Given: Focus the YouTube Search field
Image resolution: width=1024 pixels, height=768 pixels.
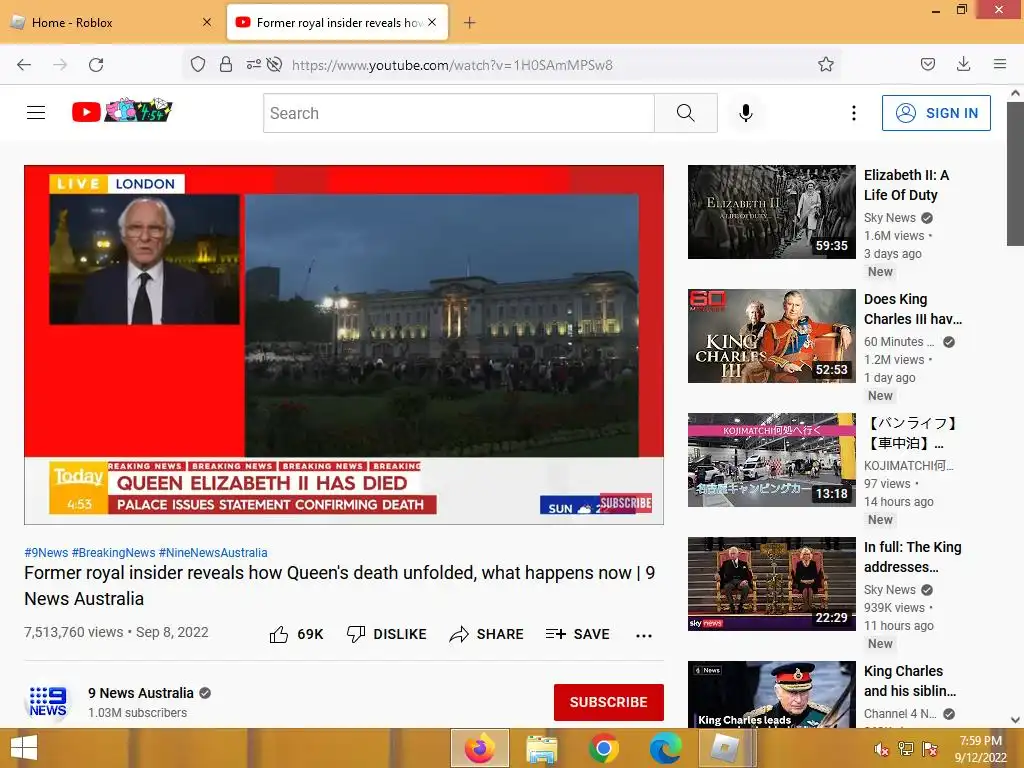Looking at the screenshot, I should (459, 113).
